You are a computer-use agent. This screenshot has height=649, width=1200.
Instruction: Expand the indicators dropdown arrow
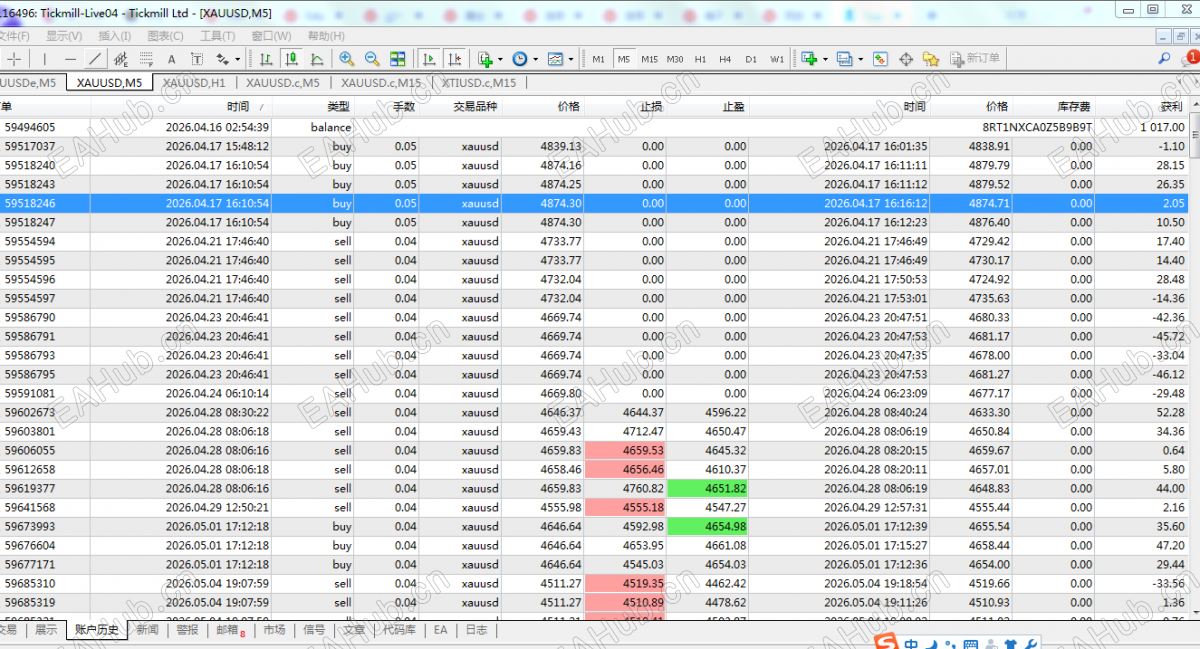[x=500, y=59]
